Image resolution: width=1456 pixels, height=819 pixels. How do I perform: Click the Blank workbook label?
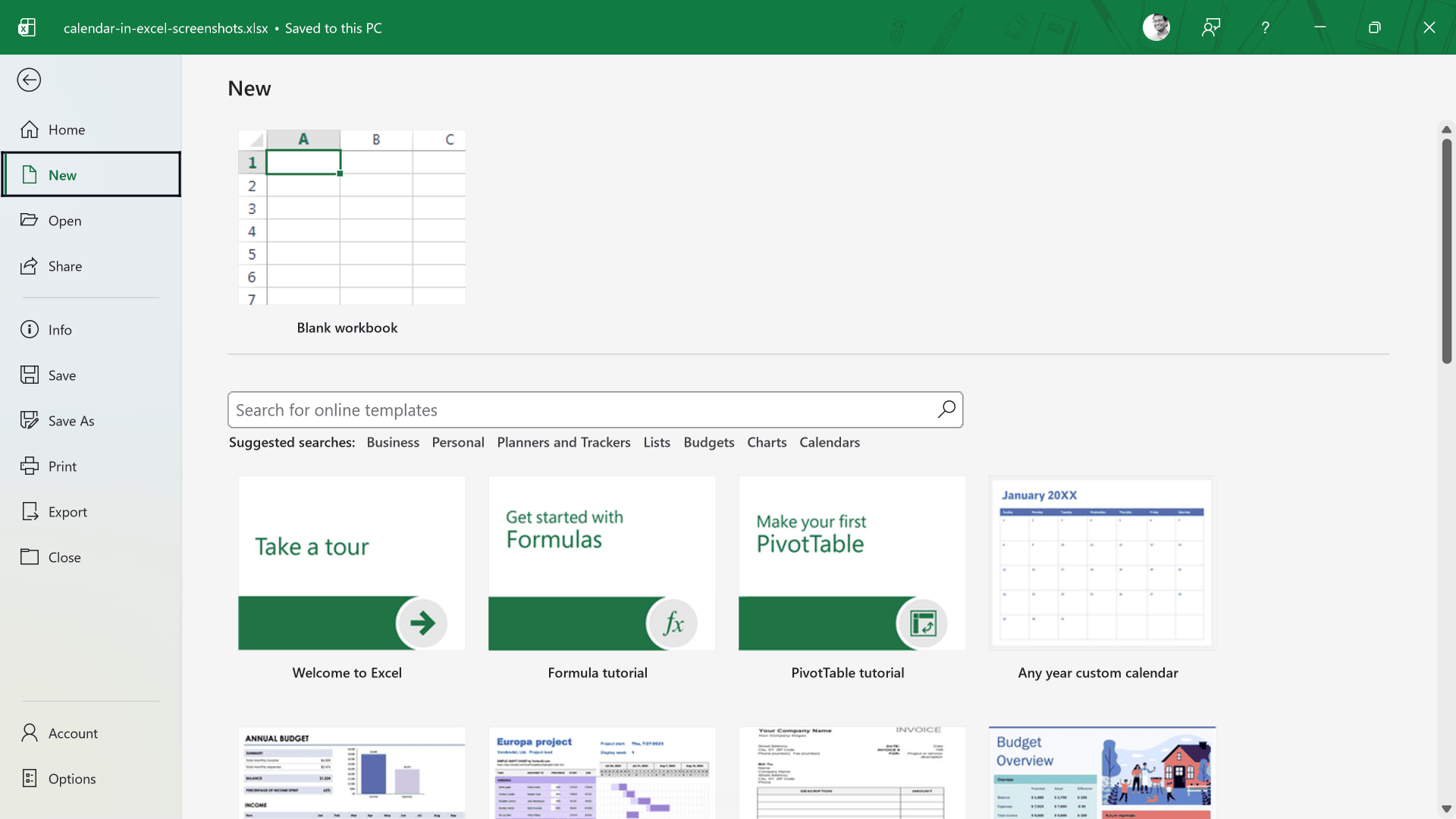(x=347, y=328)
